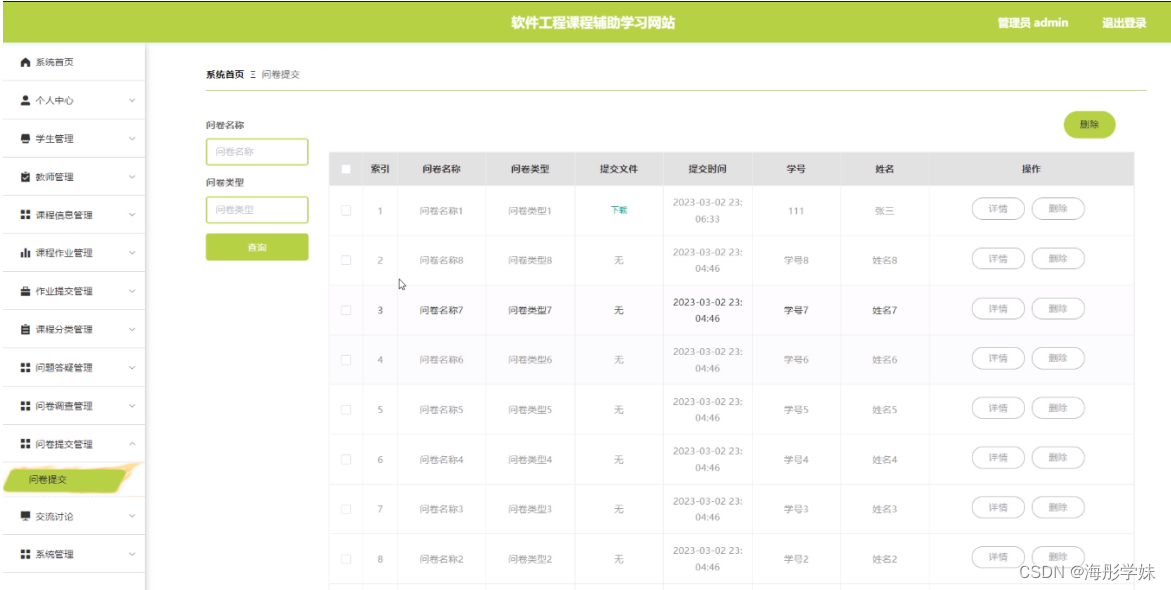The height and width of the screenshot is (590, 1171).
Task: Check the box for row 问卷名称7
Action: [346, 310]
